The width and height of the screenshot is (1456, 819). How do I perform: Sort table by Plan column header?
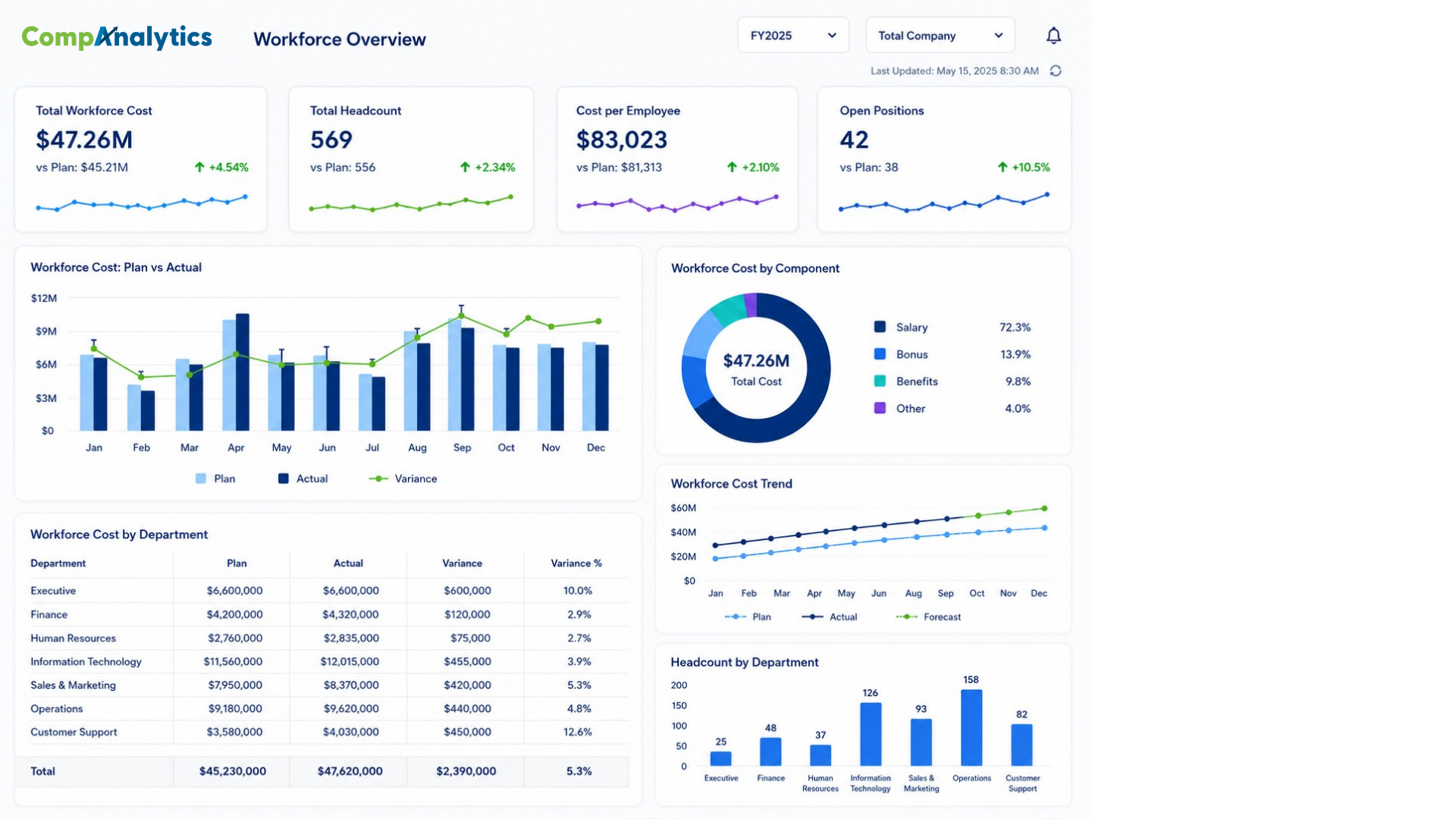[x=237, y=563]
